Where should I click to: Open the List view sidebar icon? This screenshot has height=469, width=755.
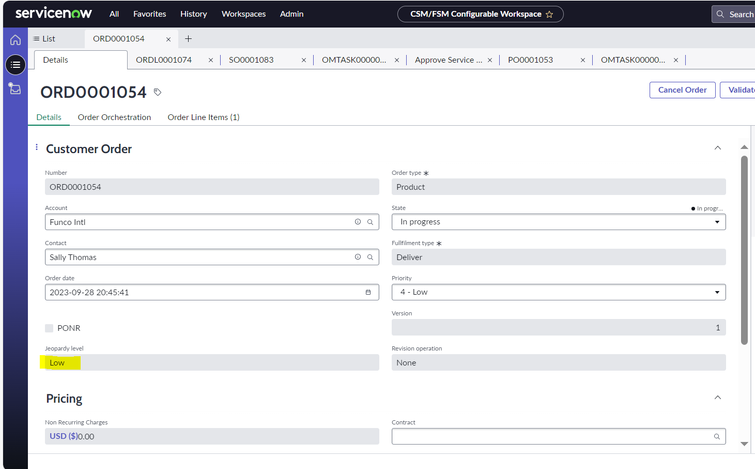[15, 65]
